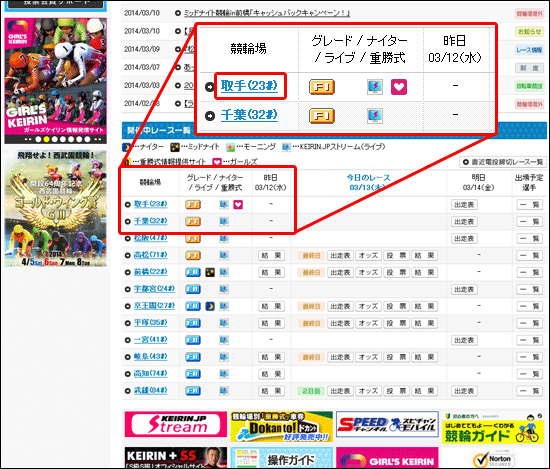Click the FII grade badge in 平塚 row
The width and height of the screenshot is (550, 469).
[x=193, y=323]
